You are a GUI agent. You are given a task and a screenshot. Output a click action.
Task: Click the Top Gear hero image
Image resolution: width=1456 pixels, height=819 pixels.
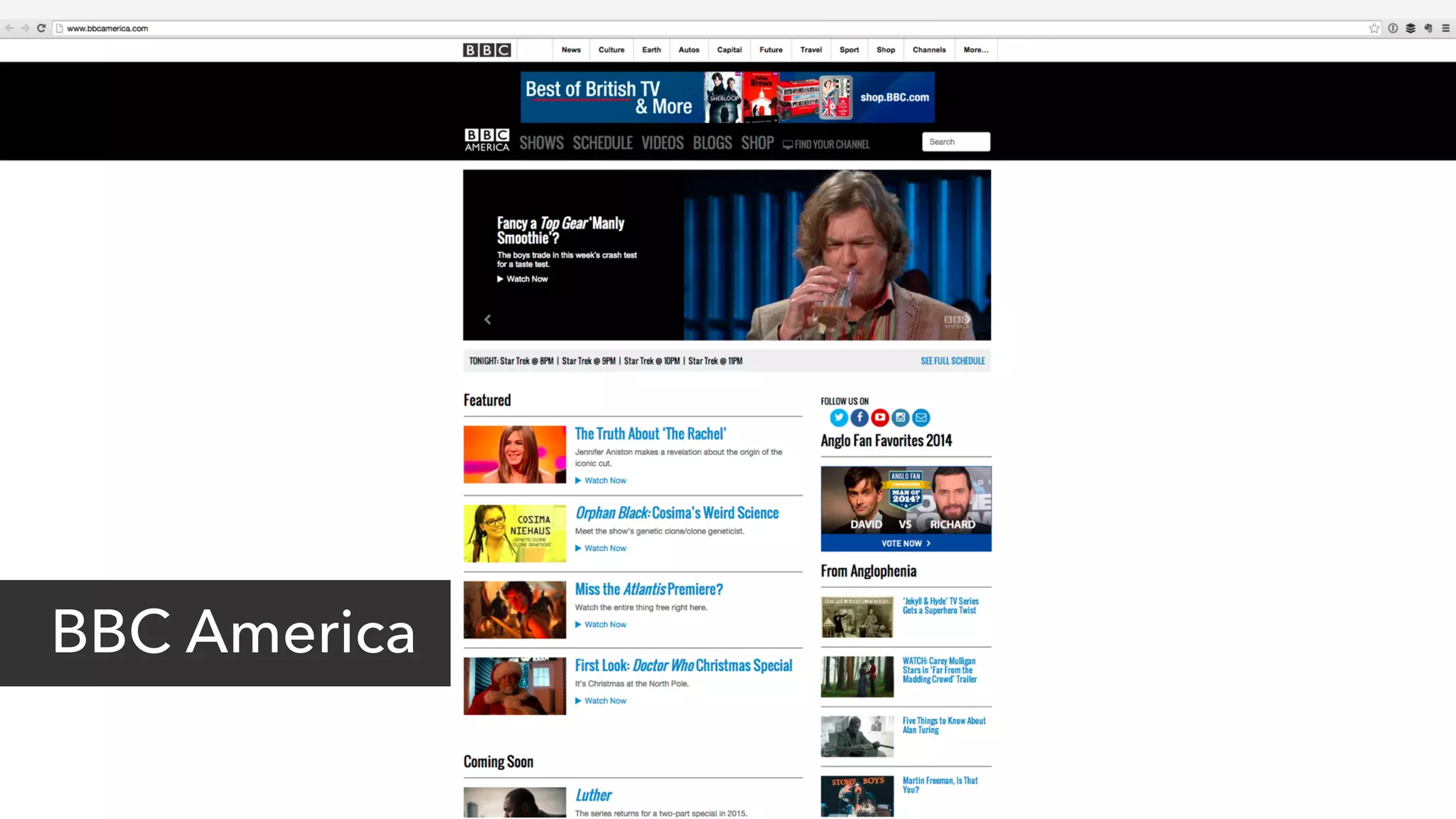coord(837,255)
